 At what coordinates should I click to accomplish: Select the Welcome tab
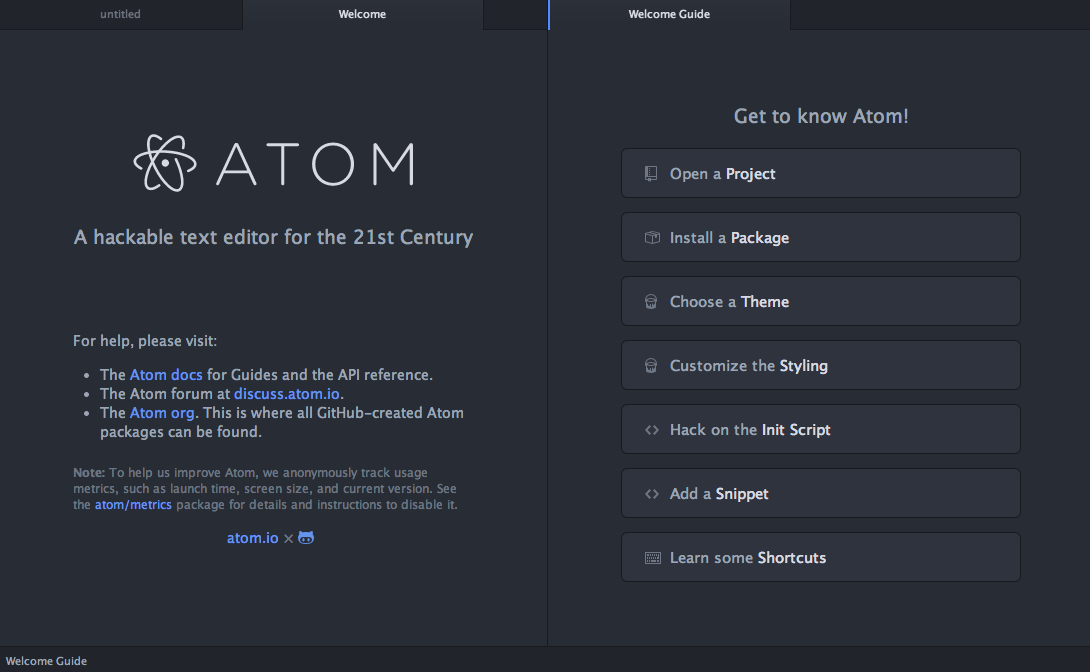click(362, 14)
